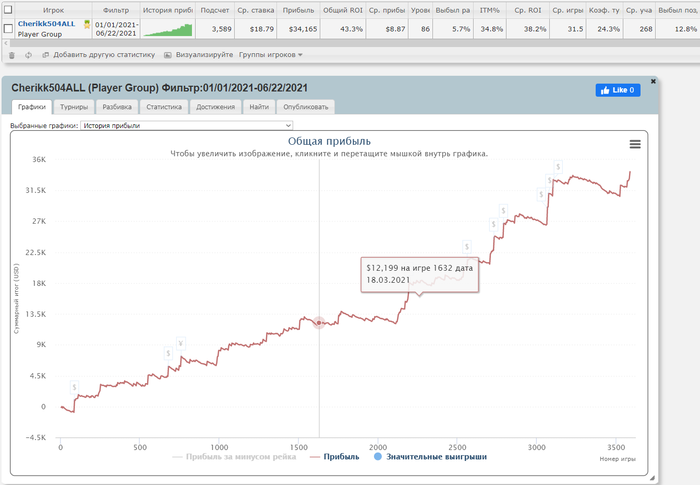The width and height of the screenshot is (700, 485).
Task: Click the refresh arrows icon in toolbar
Action: (28, 55)
